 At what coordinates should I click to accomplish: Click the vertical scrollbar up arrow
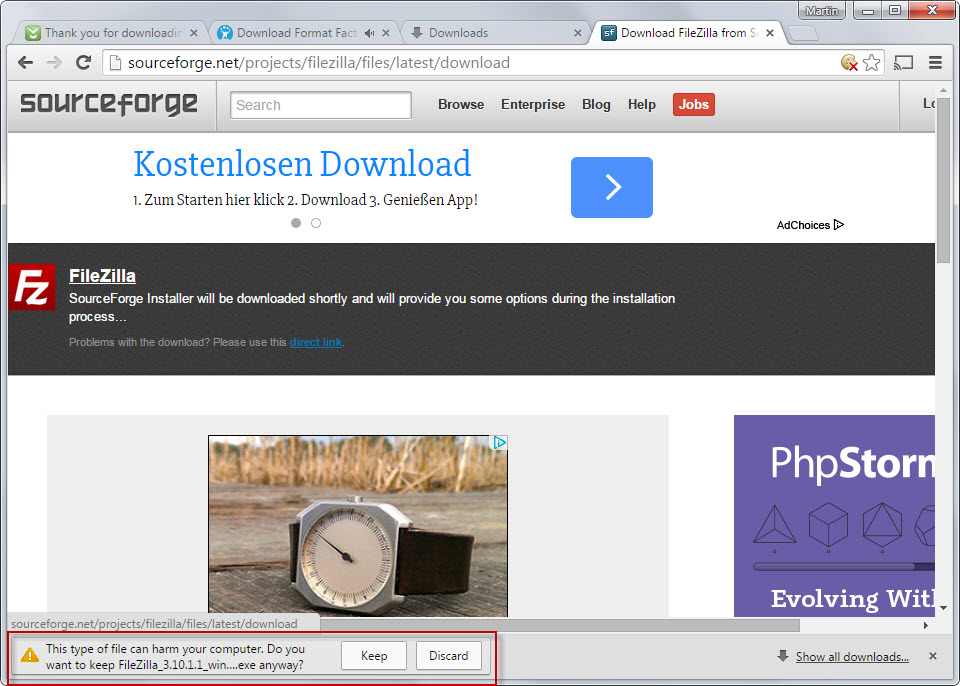click(x=943, y=90)
